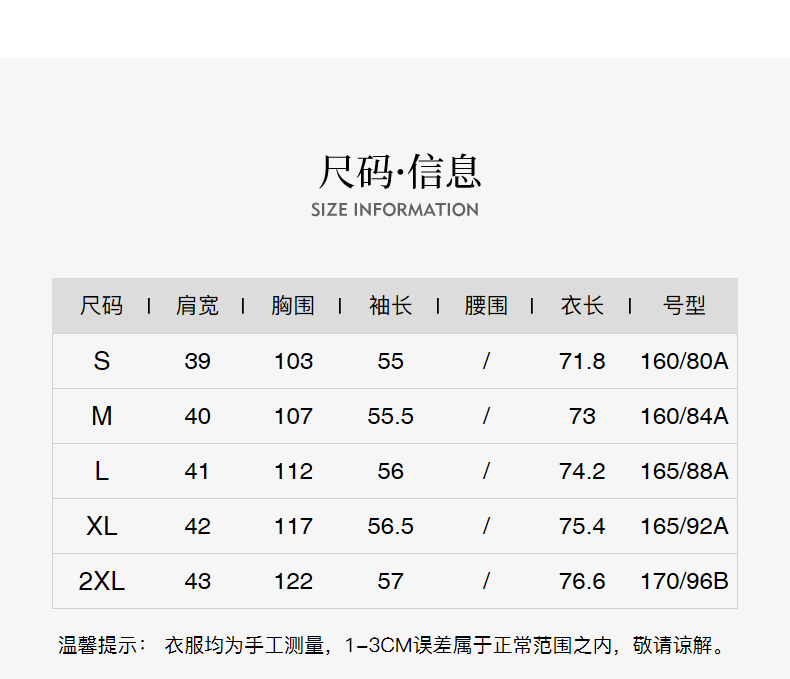Viewport: 790px width, 679px height.
Task: Select the 腰围 column header
Action: tap(486, 306)
